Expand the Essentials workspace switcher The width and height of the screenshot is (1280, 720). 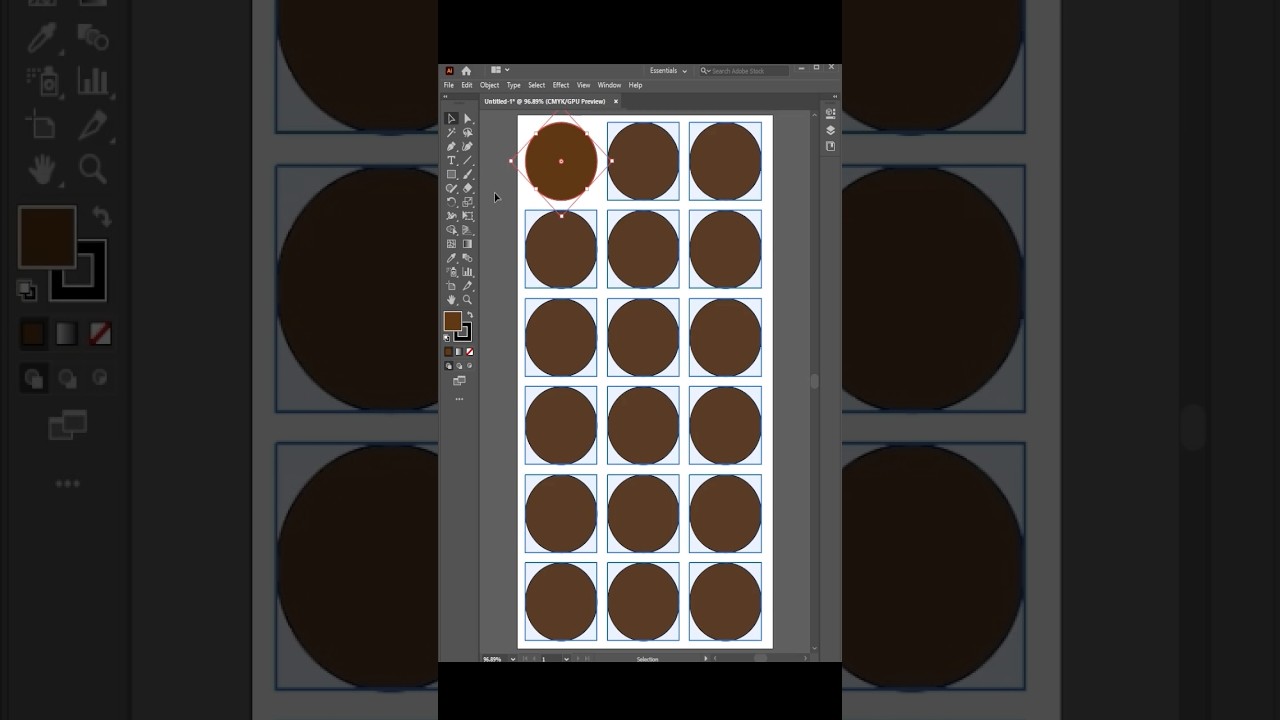[x=668, y=71]
